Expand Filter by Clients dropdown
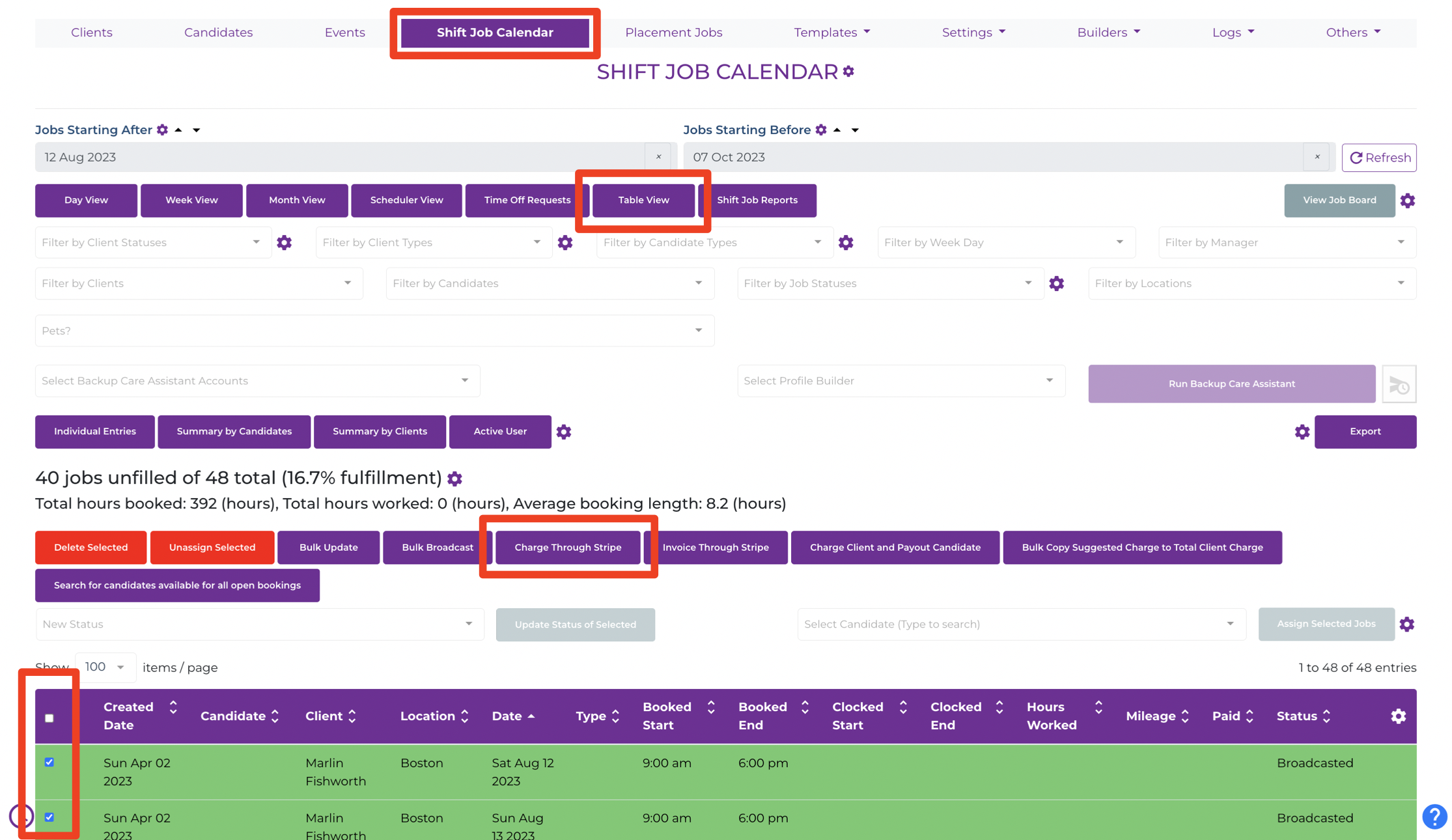This screenshot has width=1452, height=840. [199, 283]
